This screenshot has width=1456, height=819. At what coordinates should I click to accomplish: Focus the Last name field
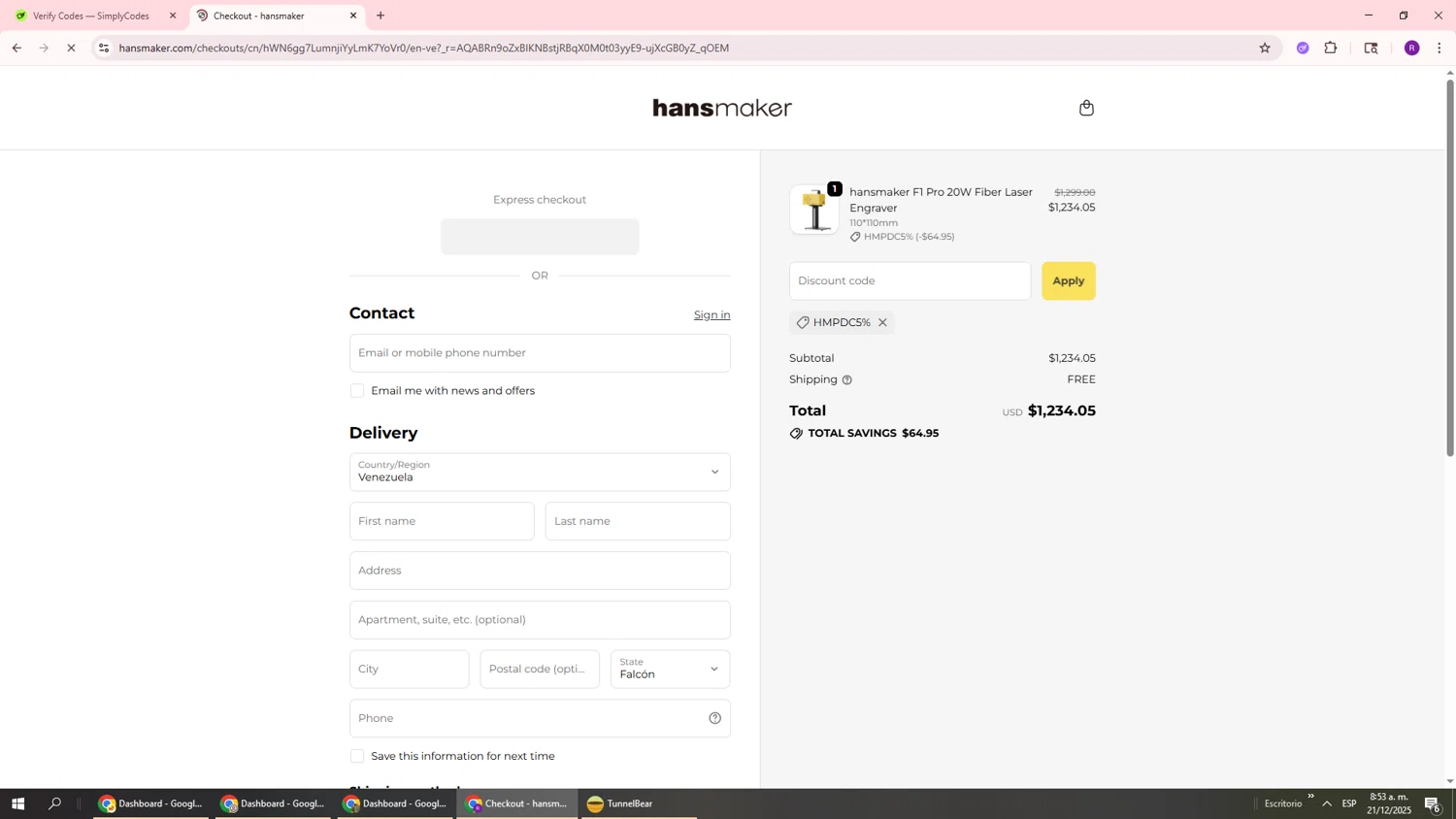tap(638, 521)
